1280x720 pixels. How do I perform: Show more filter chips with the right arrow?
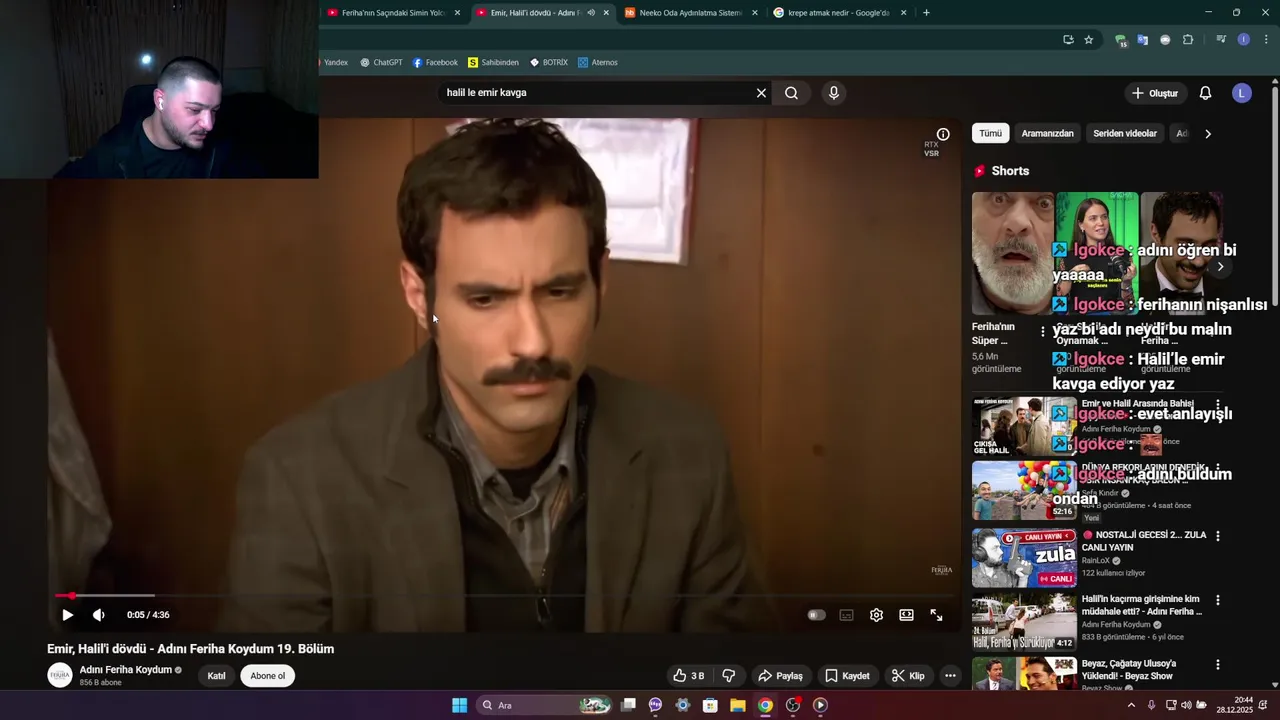pyautogui.click(x=1207, y=133)
